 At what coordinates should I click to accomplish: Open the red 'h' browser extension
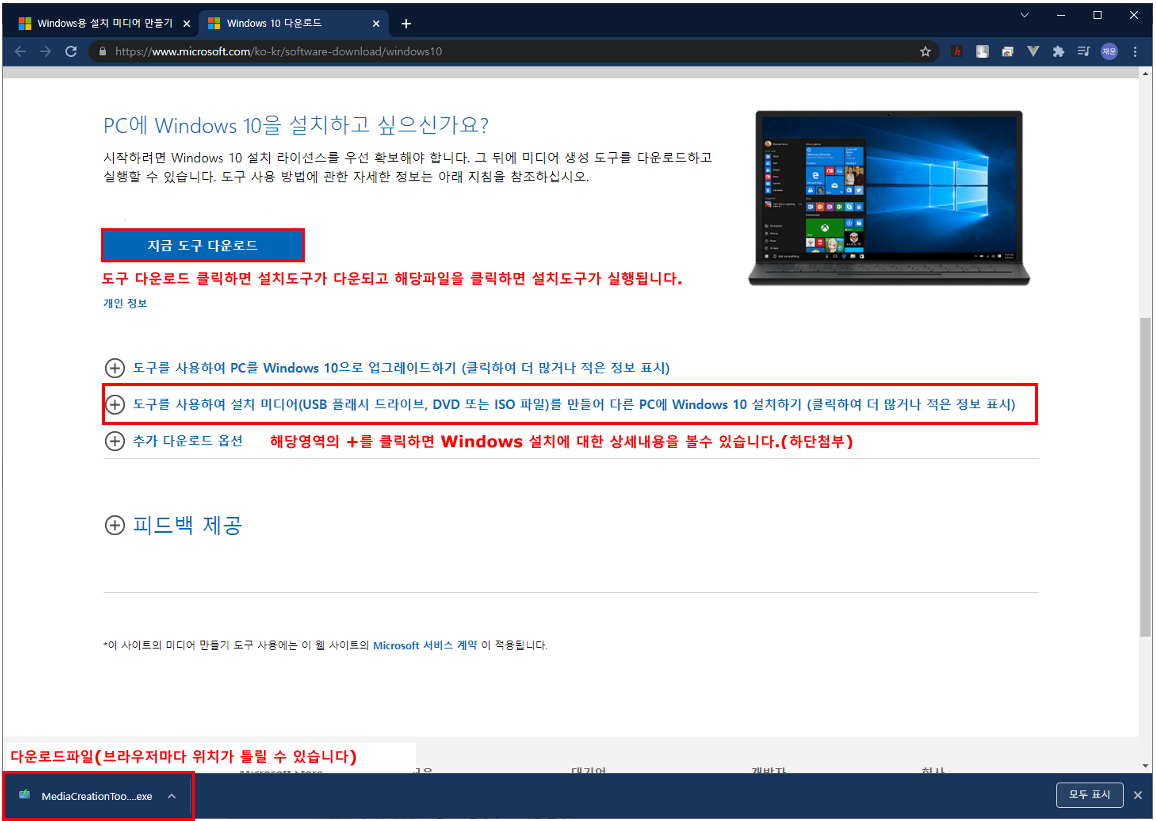coord(957,52)
